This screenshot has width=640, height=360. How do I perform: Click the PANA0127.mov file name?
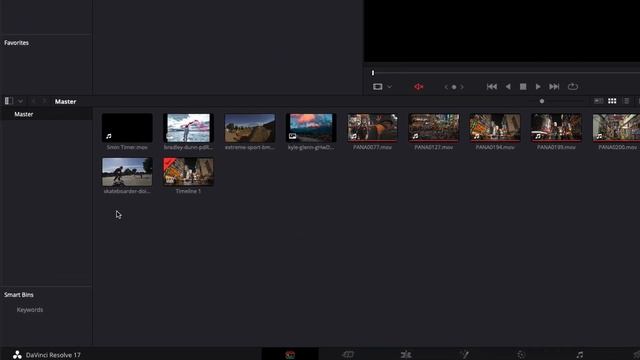433,147
